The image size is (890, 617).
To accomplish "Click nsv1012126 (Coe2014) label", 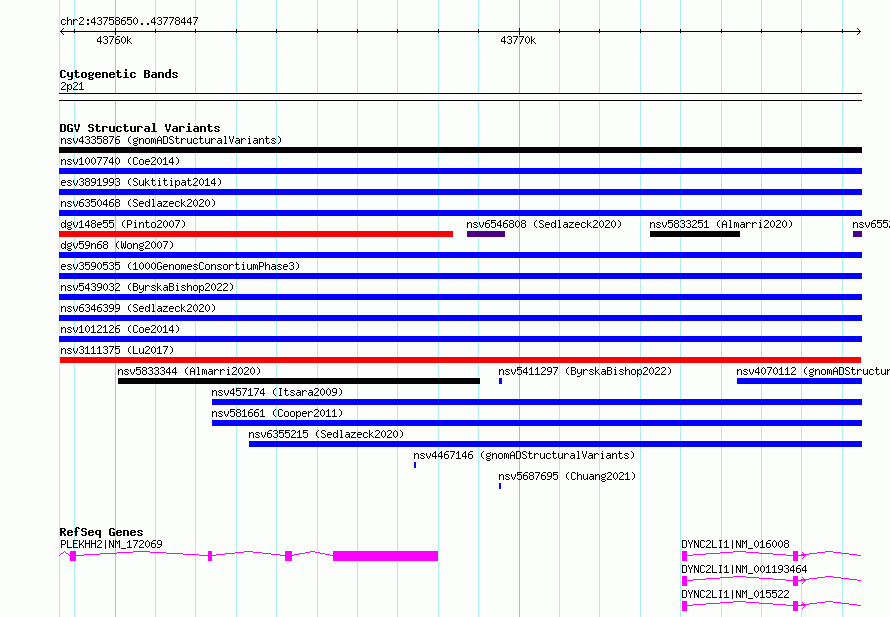I will coord(120,329).
